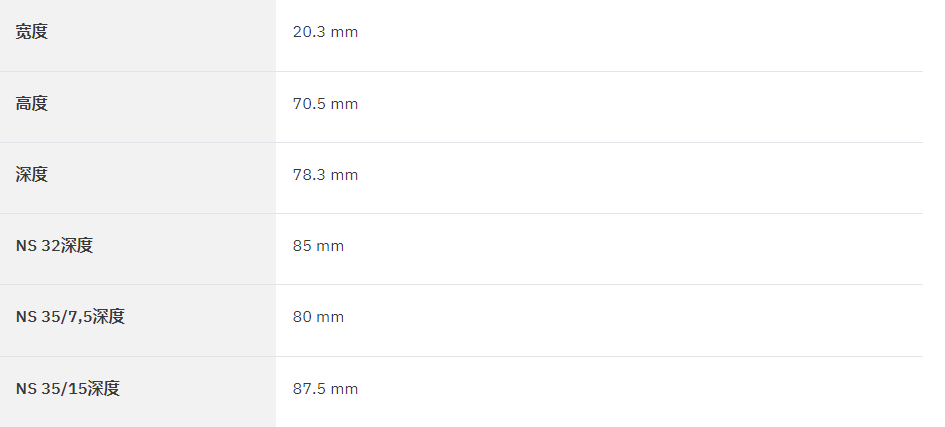Click the NS 35/7,5深度 label
Screen dimensions: 945x427
pos(70,317)
